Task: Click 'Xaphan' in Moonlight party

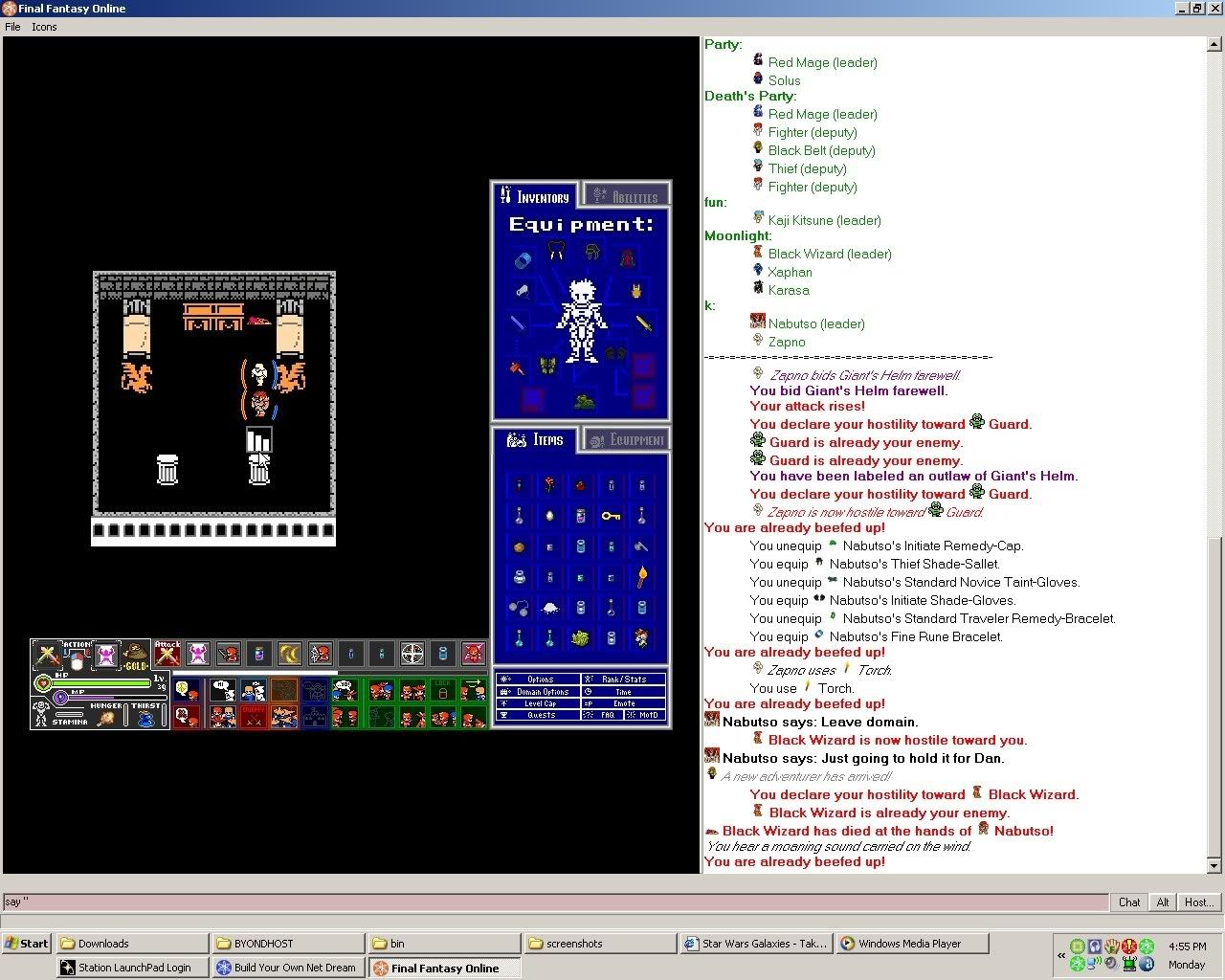Action: [790, 272]
